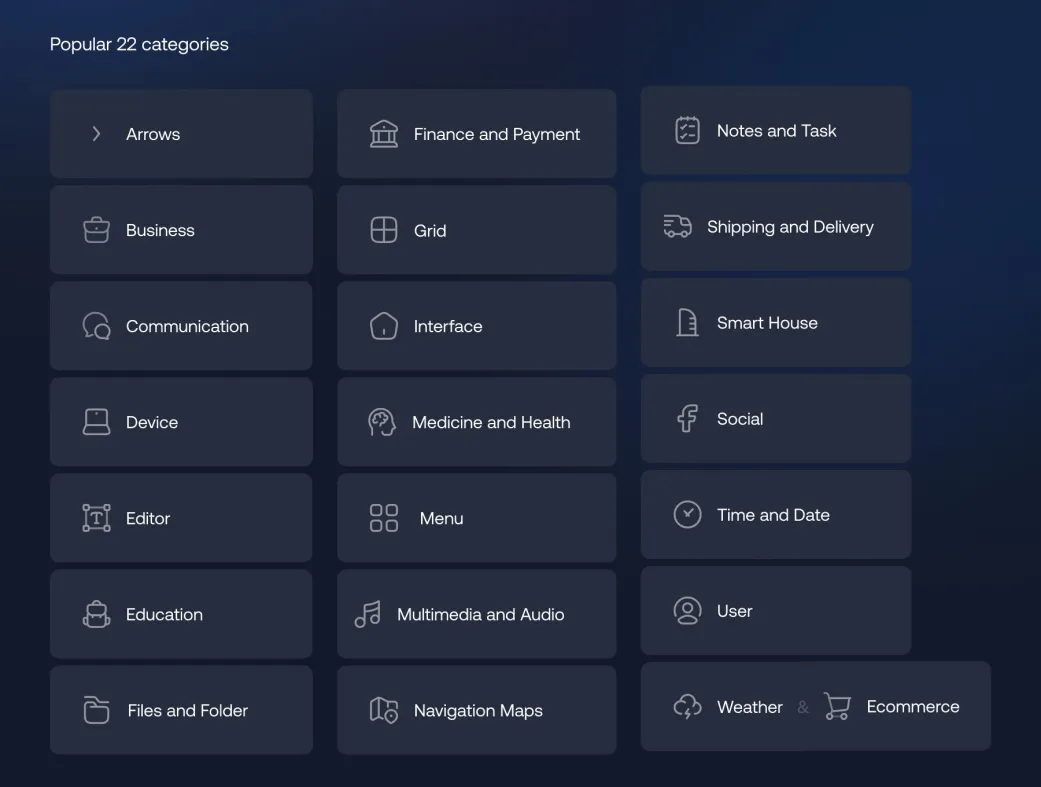Click the Medicine and Health brain icon
This screenshot has width=1041, height=787.
[x=382, y=422]
